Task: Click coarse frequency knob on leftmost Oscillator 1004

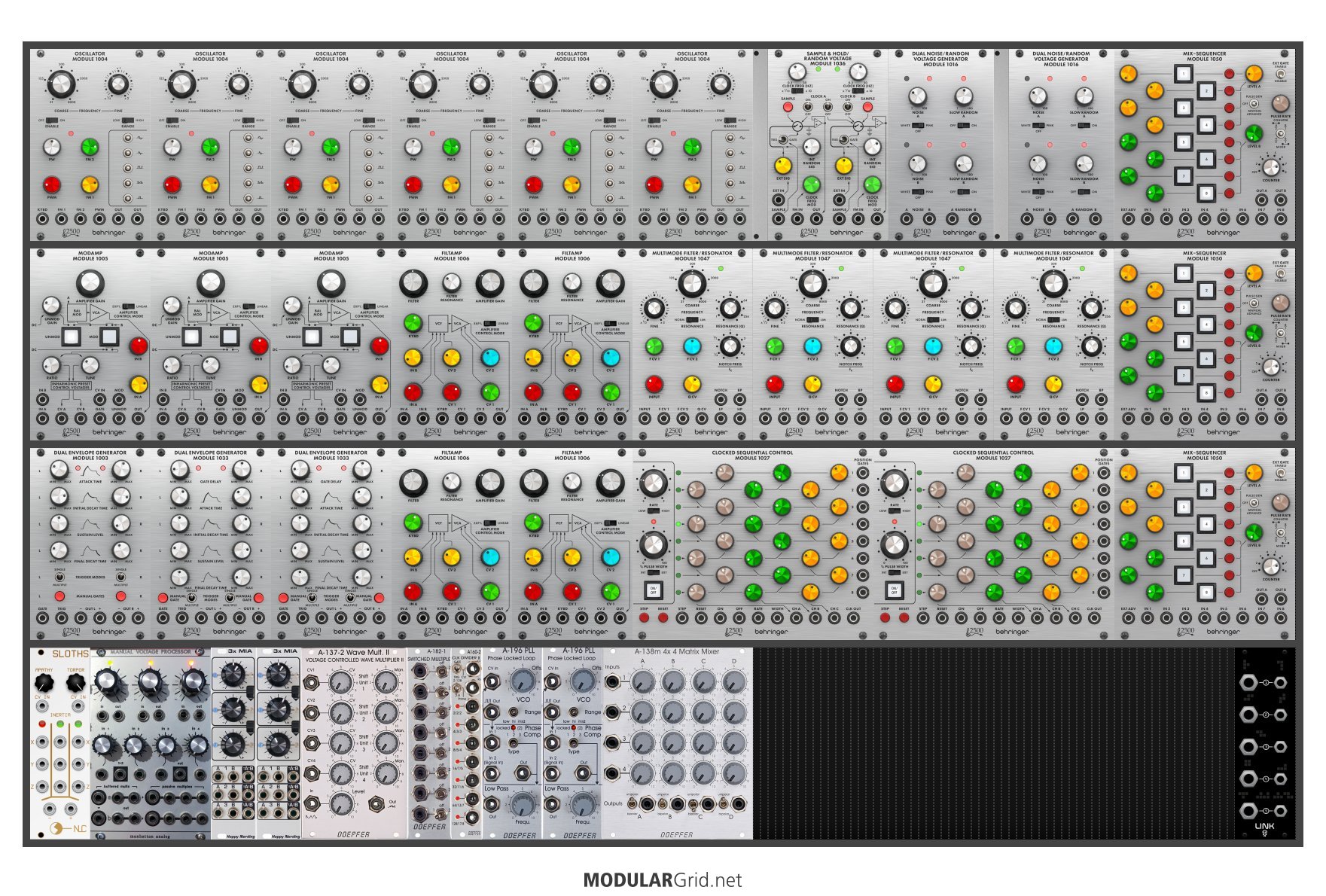Action: click(62, 85)
